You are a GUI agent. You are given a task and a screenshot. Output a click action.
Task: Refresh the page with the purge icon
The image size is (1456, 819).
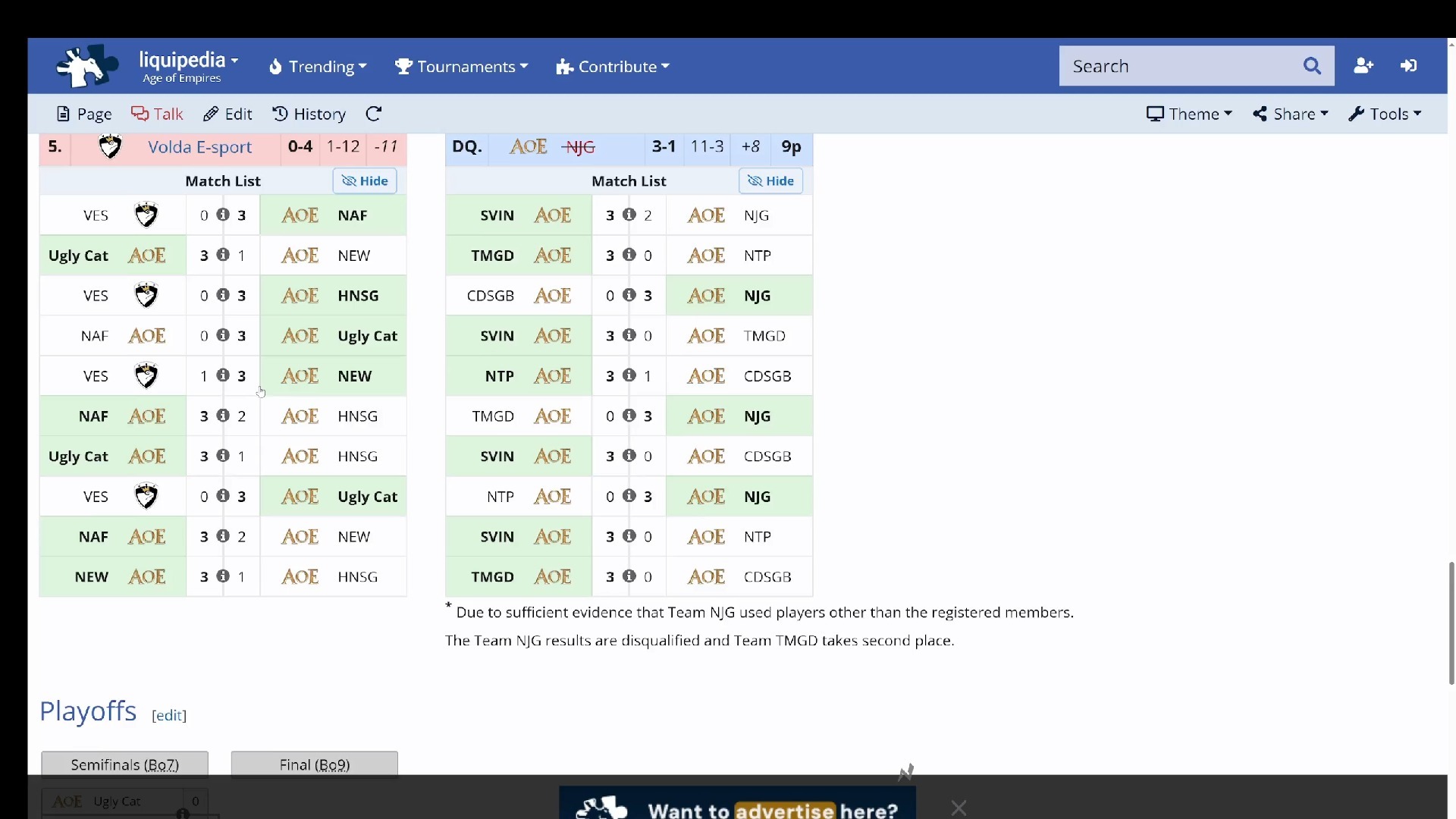click(x=373, y=114)
